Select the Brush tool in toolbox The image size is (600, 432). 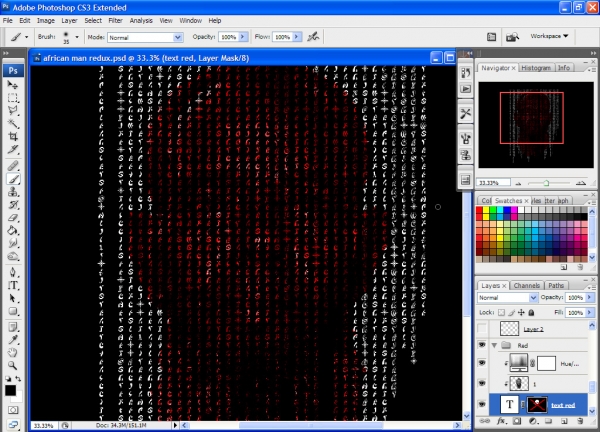[x=13, y=179]
